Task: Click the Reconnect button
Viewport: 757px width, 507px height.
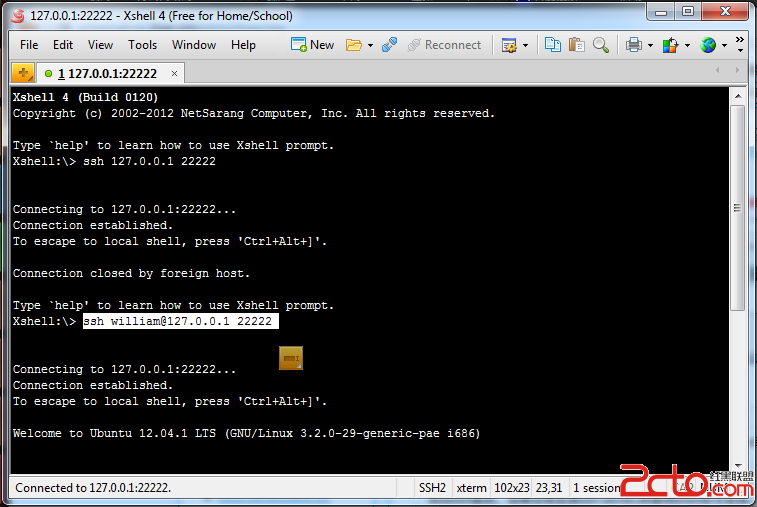Action: tap(444, 45)
